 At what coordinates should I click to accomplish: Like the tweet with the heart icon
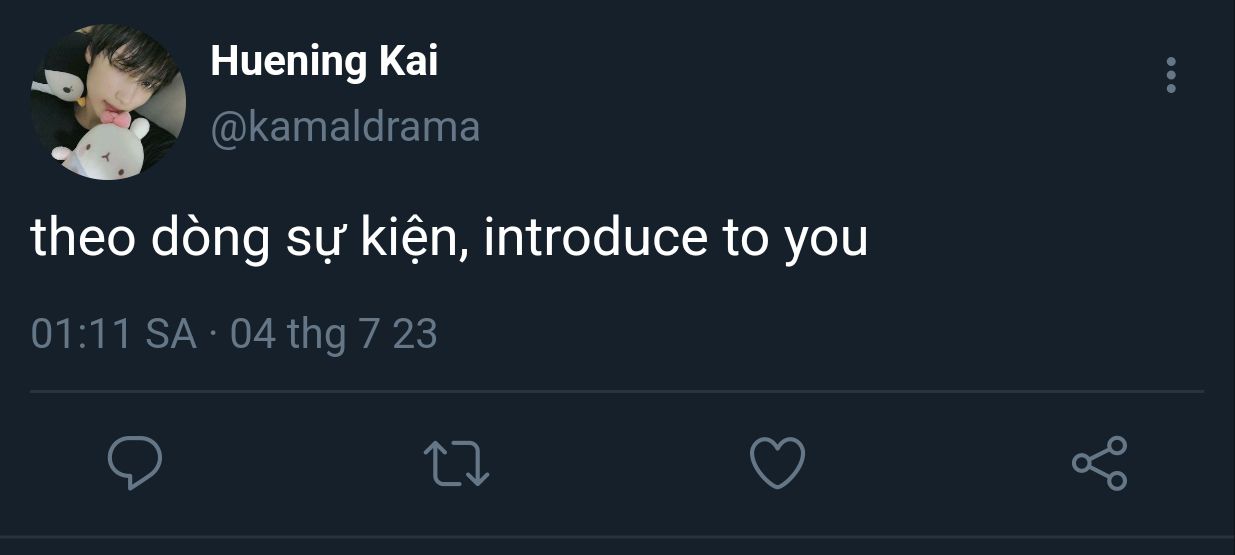(x=777, y=464)
